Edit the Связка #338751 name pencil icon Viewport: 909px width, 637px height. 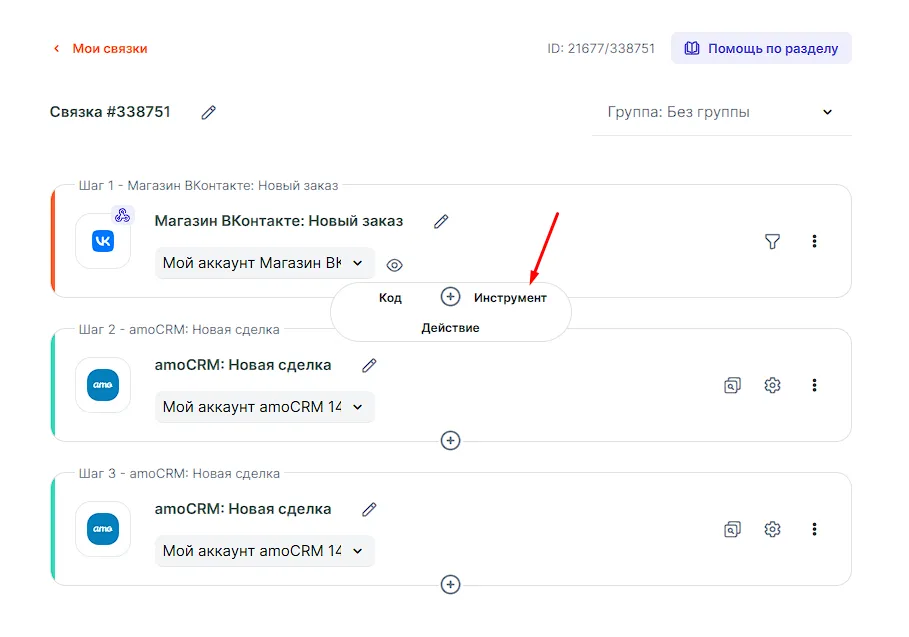(x=208, y=113)
